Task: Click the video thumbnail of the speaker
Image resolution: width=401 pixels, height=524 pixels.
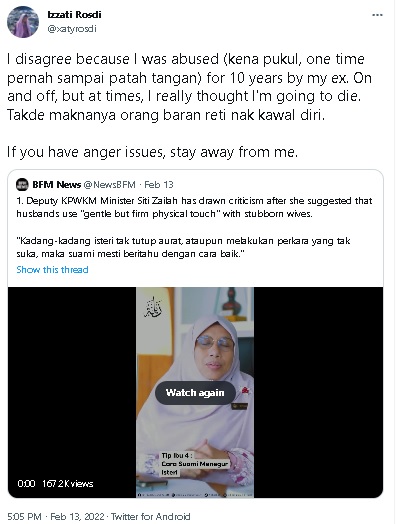Action: tap(195, 392)
